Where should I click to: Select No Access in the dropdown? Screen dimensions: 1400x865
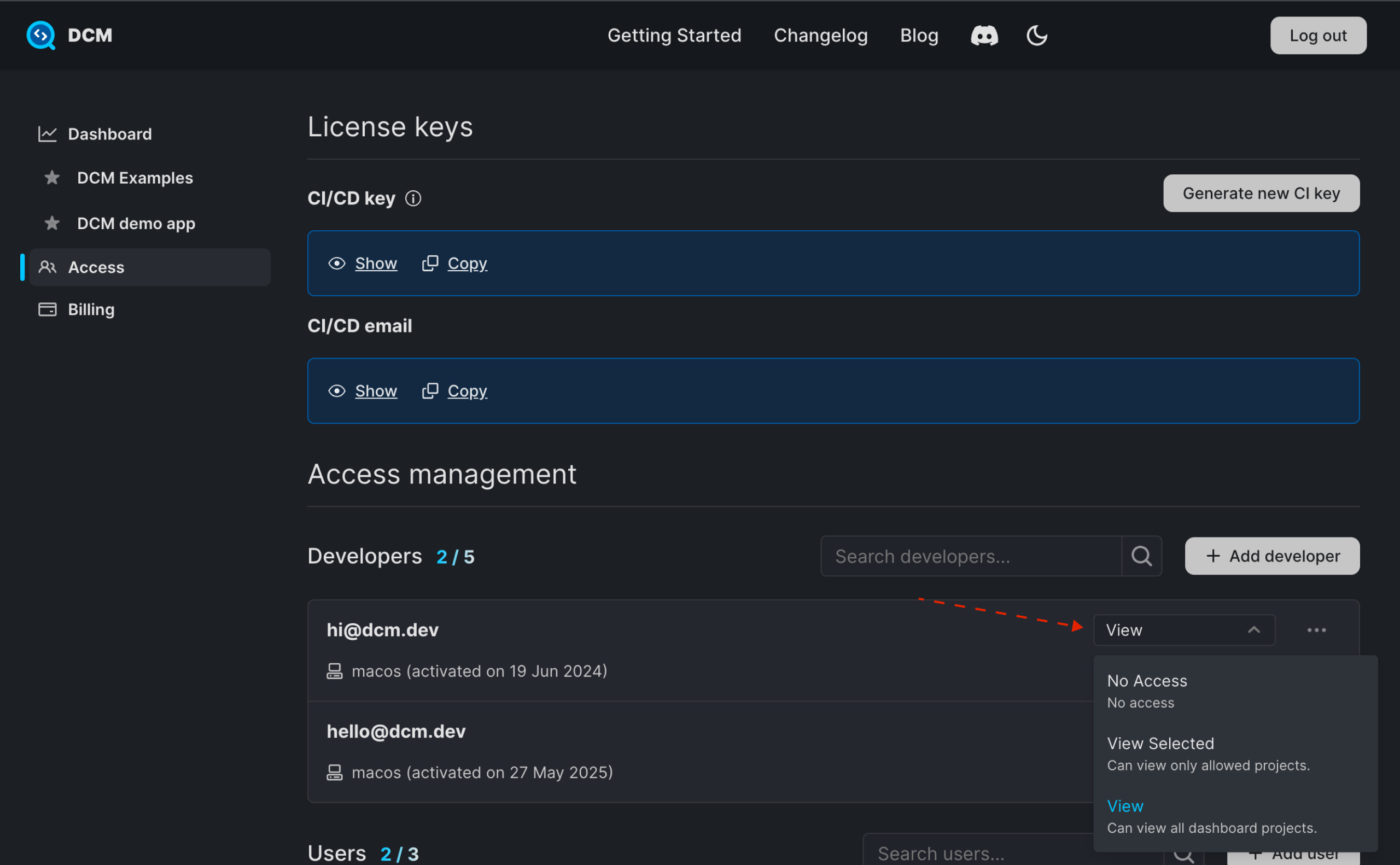click(1147, 680)
